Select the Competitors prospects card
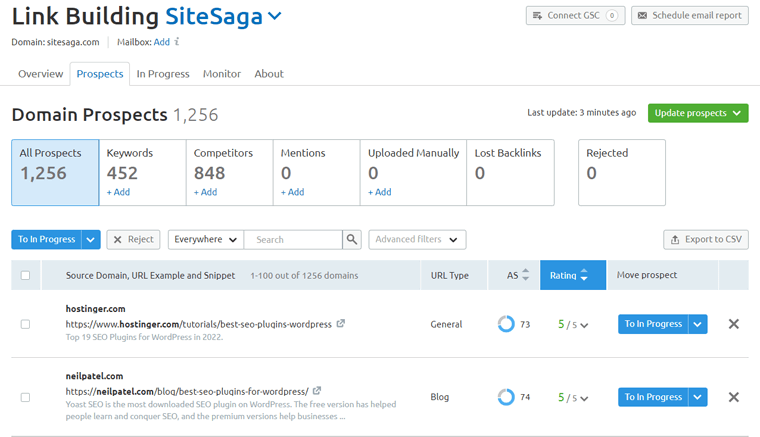The image size is (760, 437). pyautogui.click(x=230, y=172)
